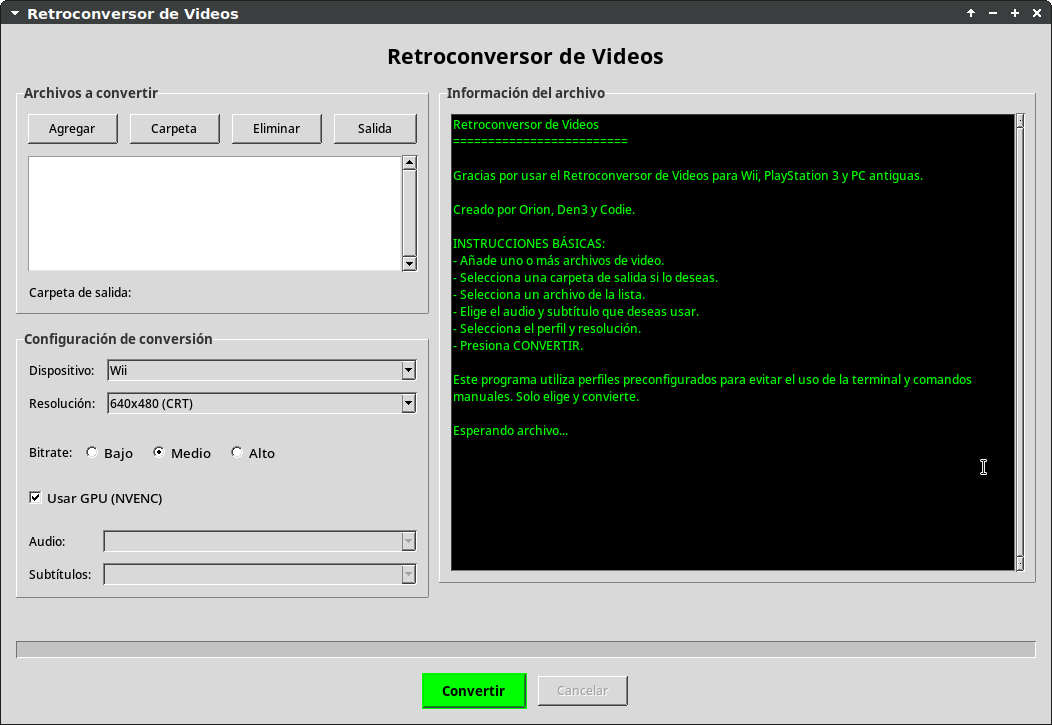
Task: Click info panel scroll-up arrow
Action: [1020, 122]
